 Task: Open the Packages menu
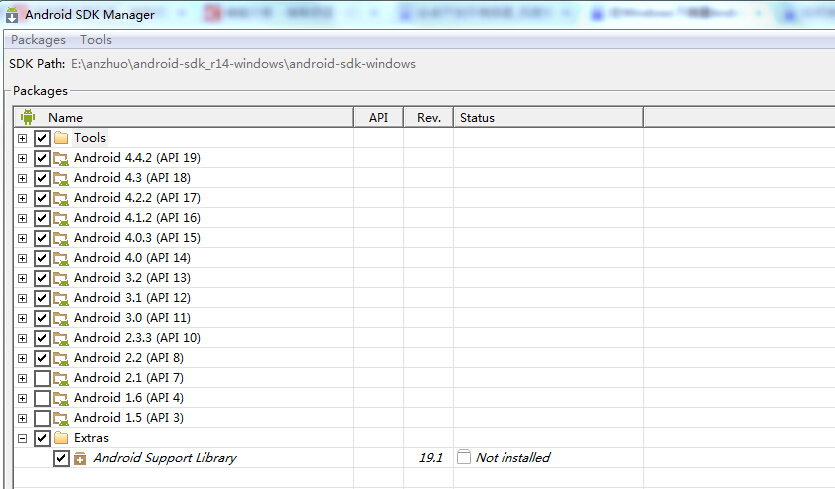[38, 40]
